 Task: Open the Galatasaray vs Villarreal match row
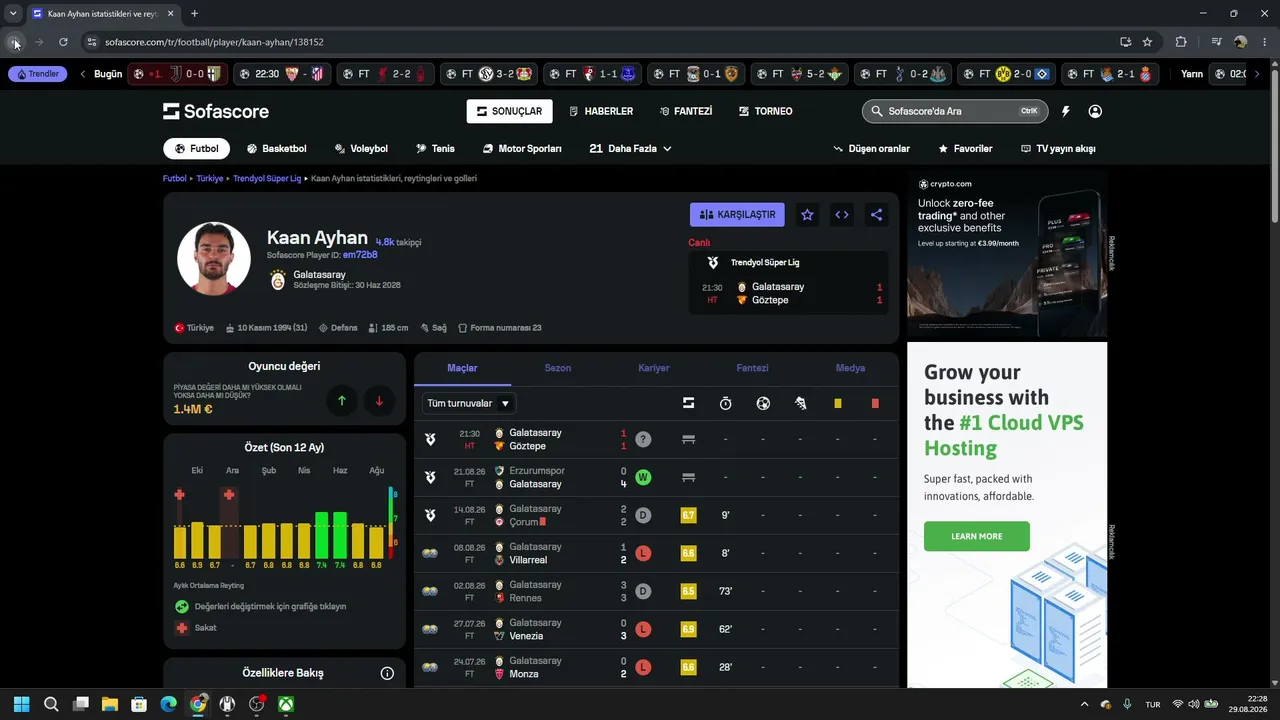tap(656, 554)
